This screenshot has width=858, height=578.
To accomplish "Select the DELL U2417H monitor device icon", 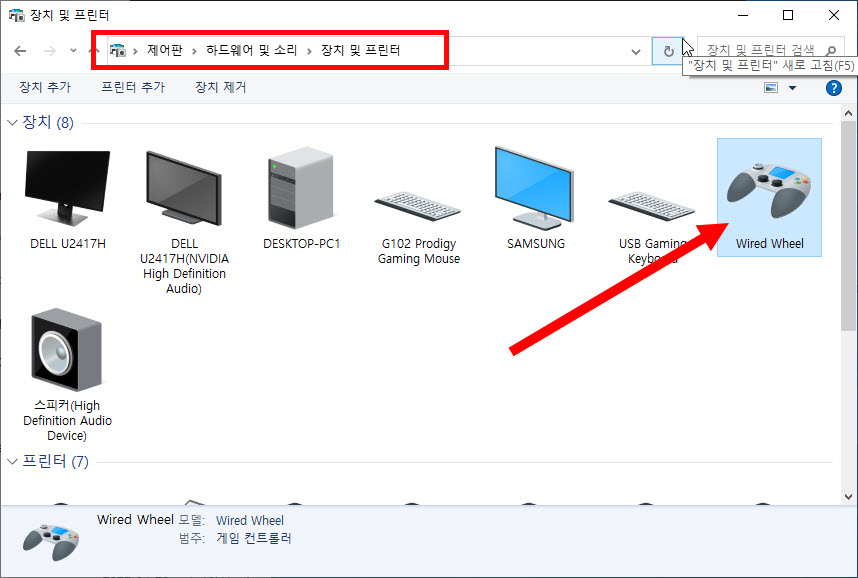I will 68,188.
